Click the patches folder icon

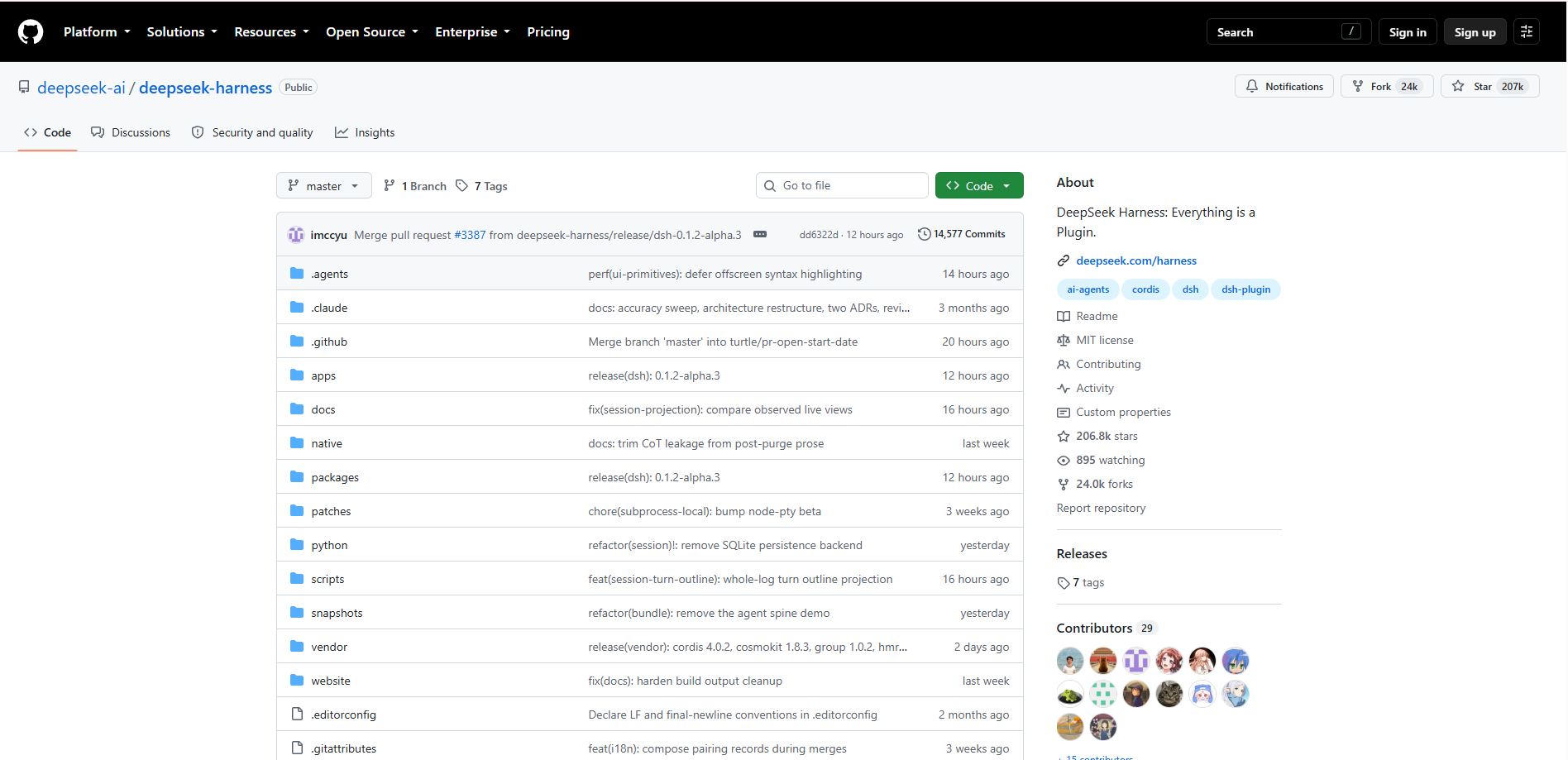297,511
